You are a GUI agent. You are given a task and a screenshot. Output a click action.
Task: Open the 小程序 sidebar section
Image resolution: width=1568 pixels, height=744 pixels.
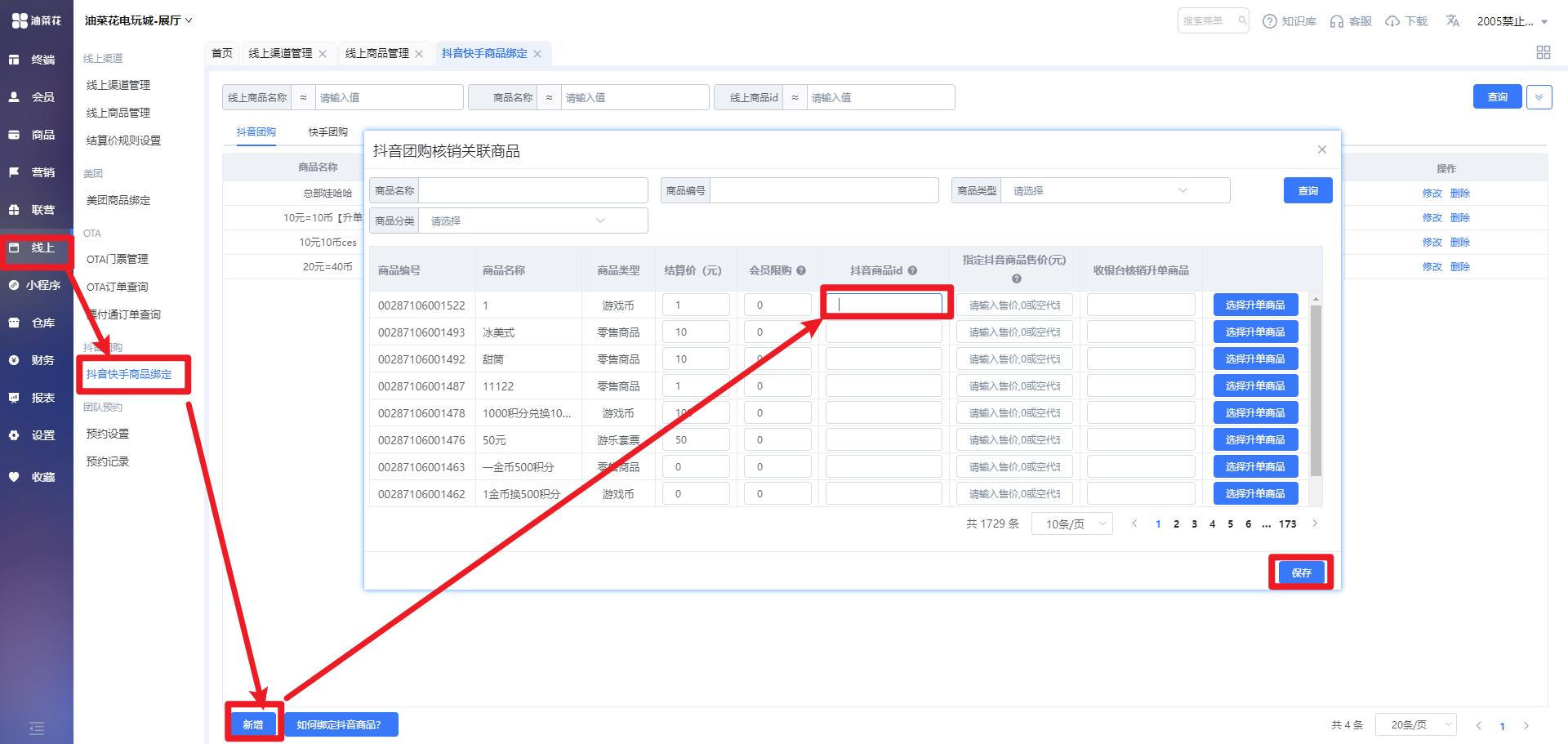36,285
